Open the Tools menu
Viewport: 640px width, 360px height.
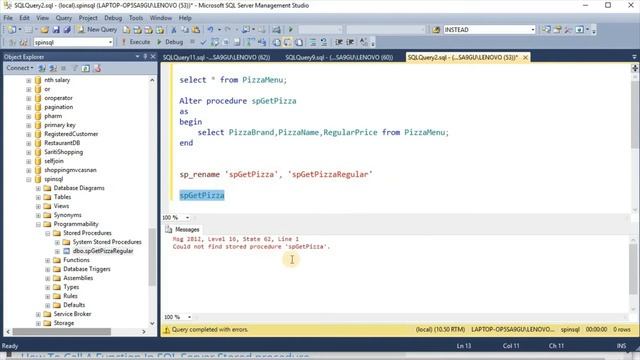click(x=136, y=18)
